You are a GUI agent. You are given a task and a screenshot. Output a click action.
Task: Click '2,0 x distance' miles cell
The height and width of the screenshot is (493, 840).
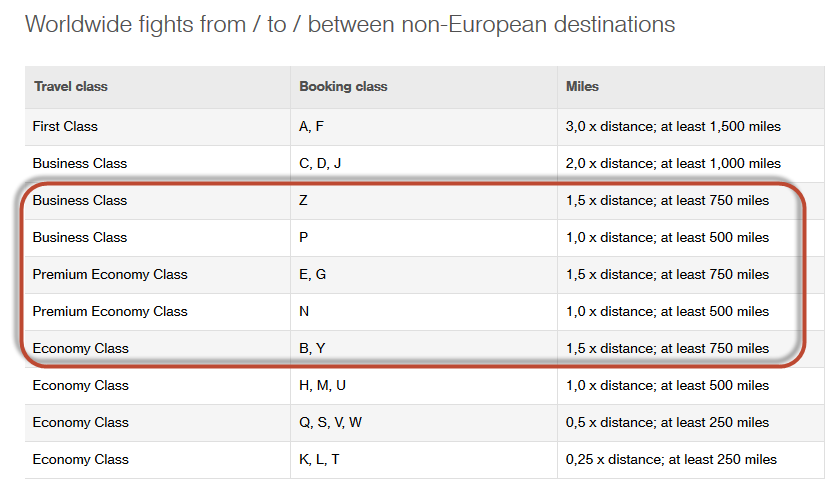click(x=673, y=163)
